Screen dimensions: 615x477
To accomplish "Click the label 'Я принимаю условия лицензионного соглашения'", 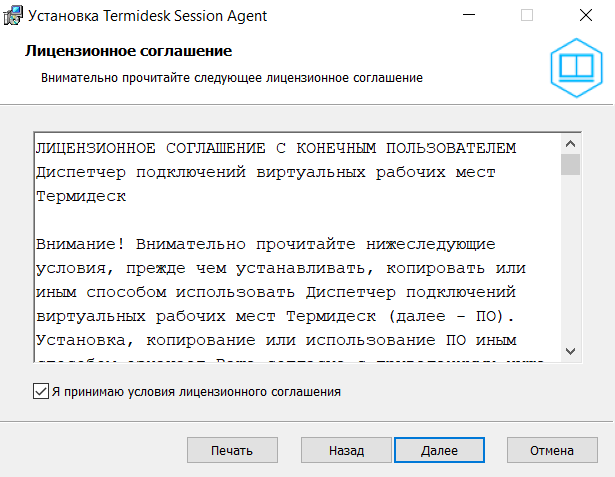I will [195, 392].
